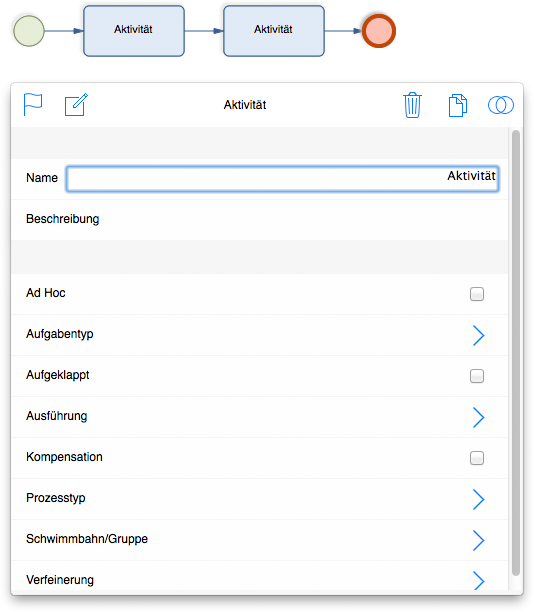Enable the Ad Hoc checkbox
Screen dimensions: 534x612
click(x=477, y=294)
